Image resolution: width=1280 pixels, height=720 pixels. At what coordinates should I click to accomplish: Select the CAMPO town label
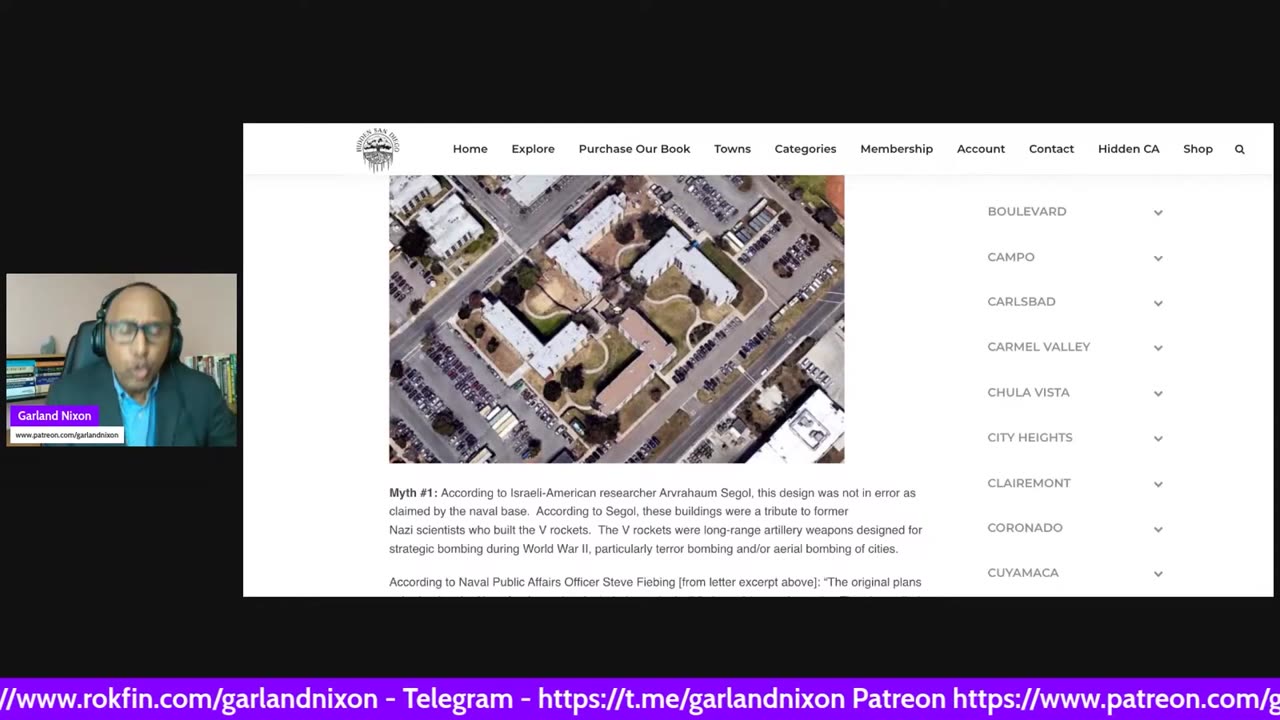(1011, 257)
